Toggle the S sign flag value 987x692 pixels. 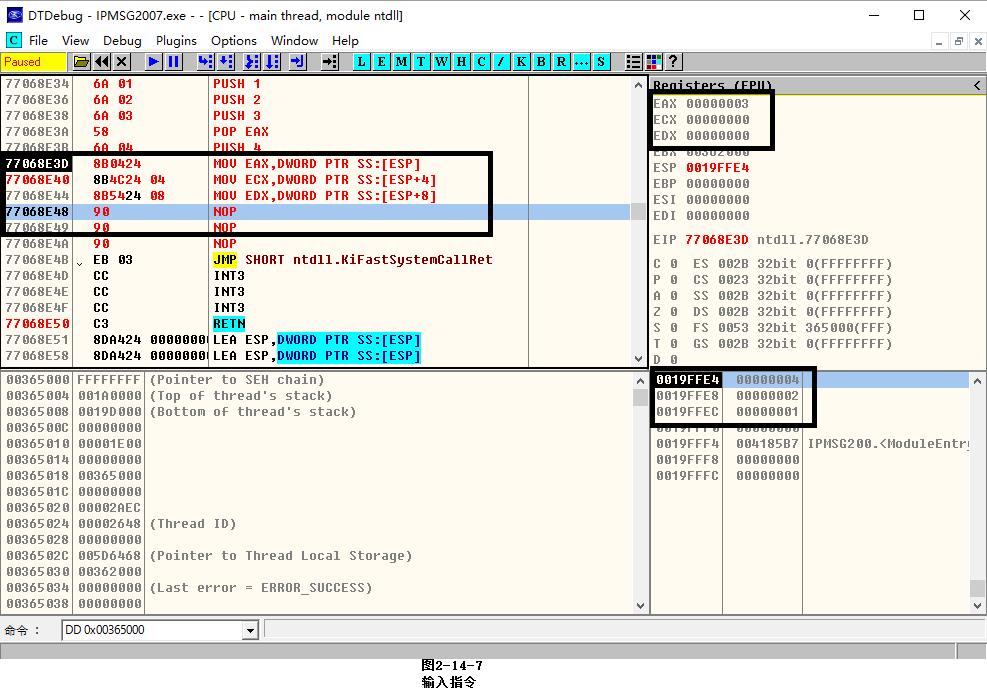(x=673, y=328)
